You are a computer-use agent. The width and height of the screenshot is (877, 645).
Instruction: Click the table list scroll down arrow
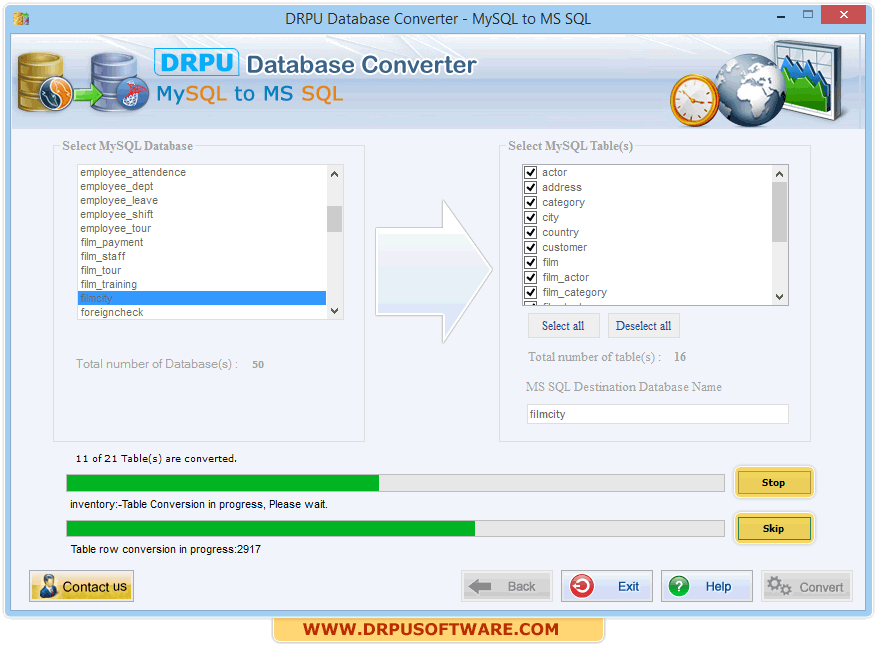(780, 297)
